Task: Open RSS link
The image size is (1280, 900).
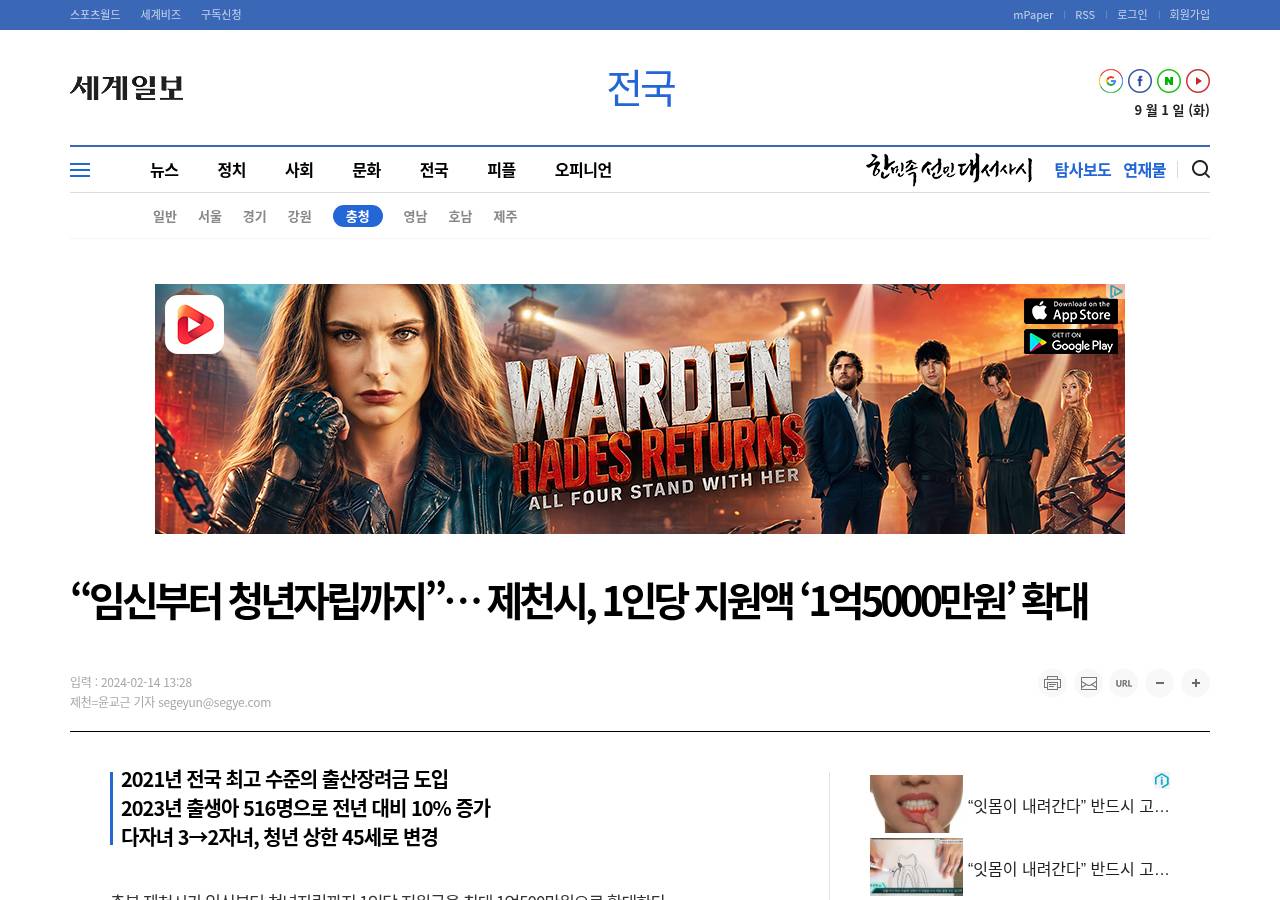Action: (x=1085, y=14)
